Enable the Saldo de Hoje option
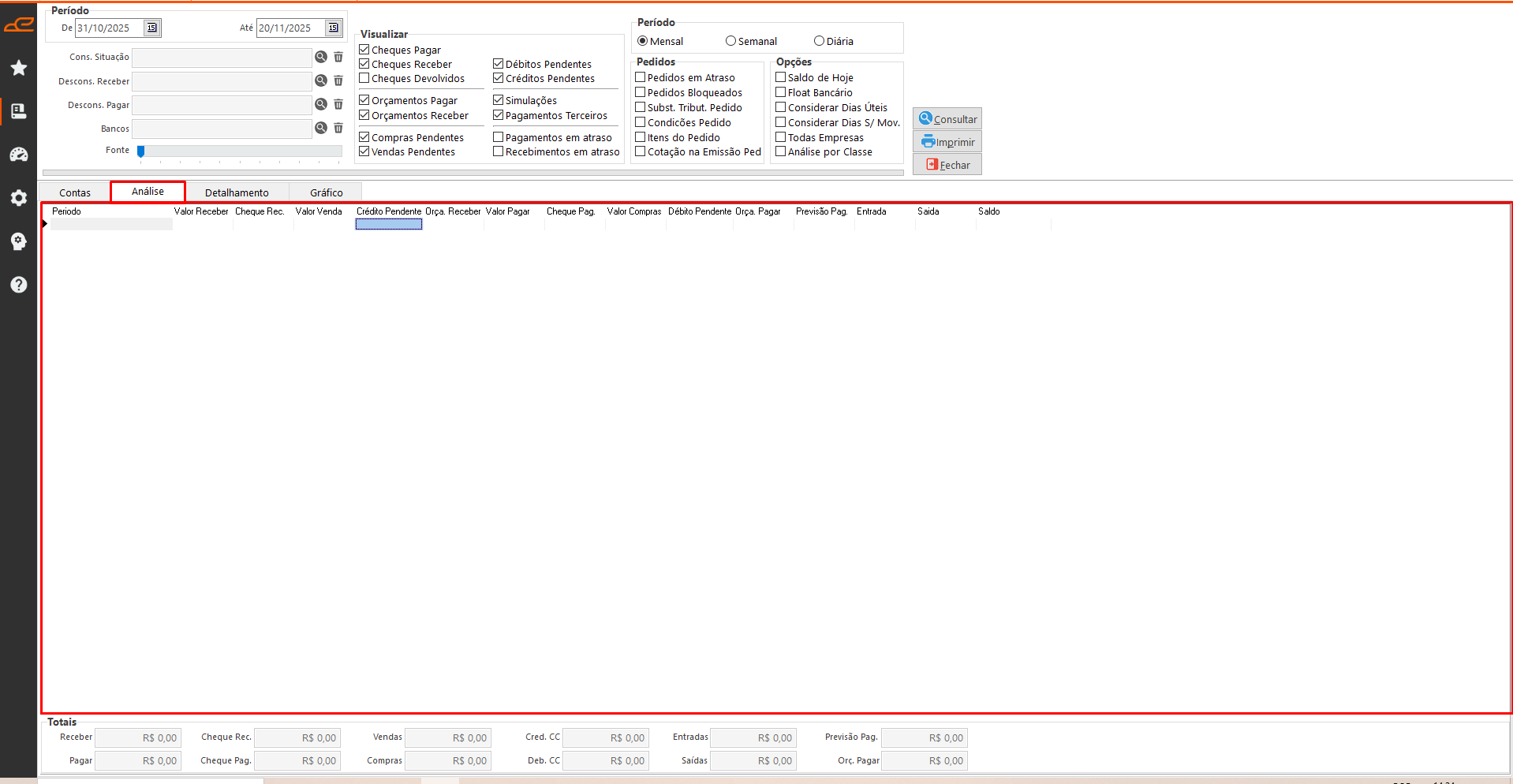 pos(780,77)
